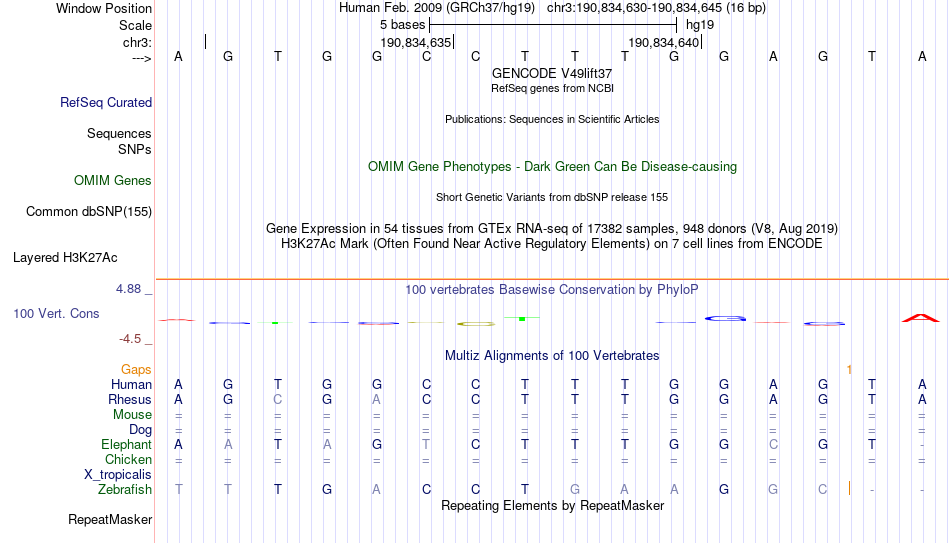Select the Mouse species label
950x543 pixels.
133,415
